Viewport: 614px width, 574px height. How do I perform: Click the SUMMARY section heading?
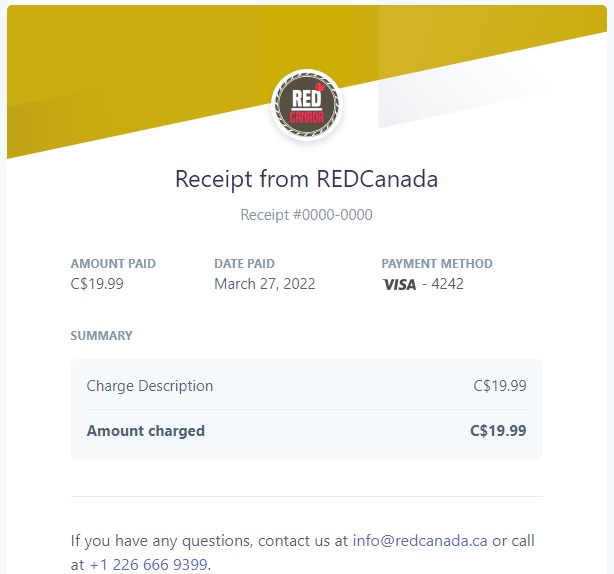(x=101, y=336)
